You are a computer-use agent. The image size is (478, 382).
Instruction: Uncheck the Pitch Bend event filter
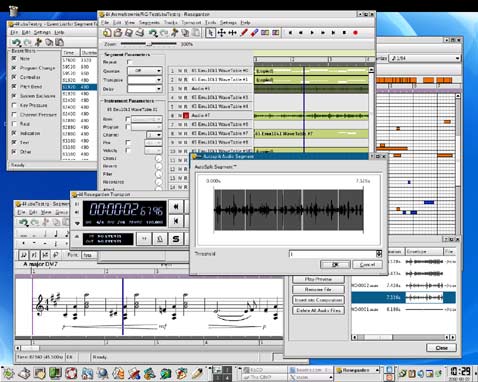tap(14, 86)
